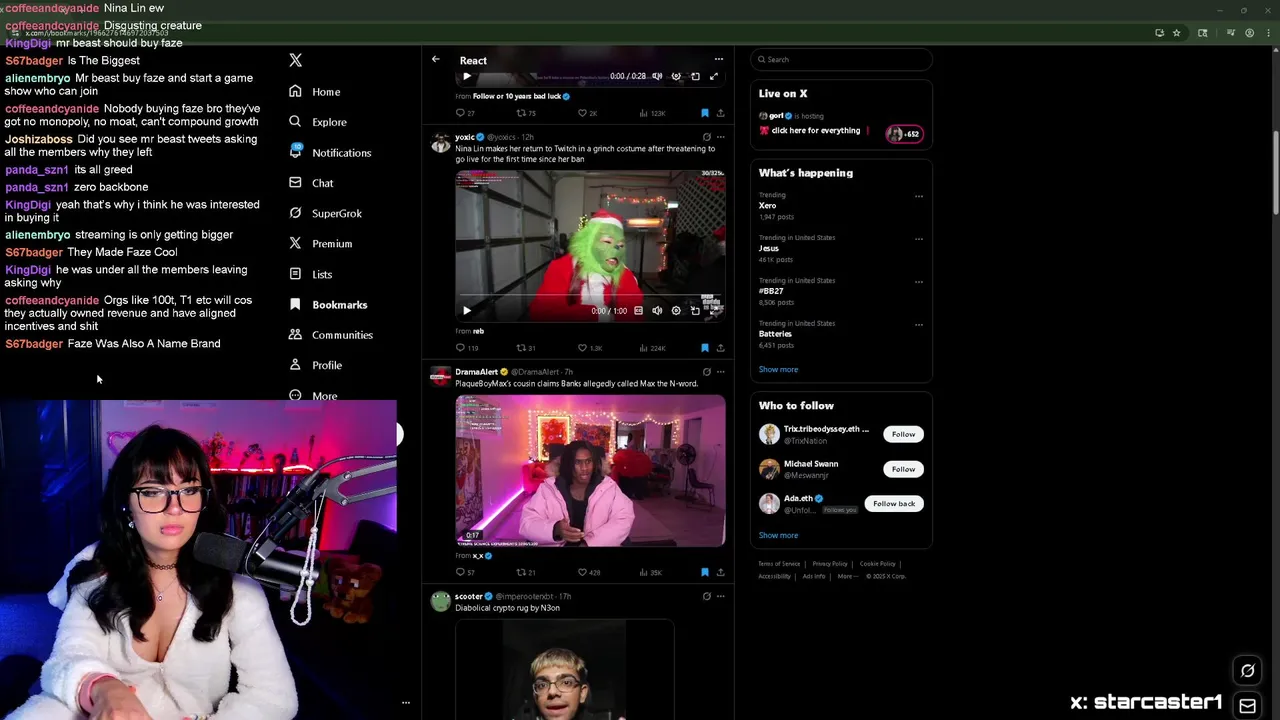Click Show more under Who to follow
The image size is (1280, 720).
778,535
